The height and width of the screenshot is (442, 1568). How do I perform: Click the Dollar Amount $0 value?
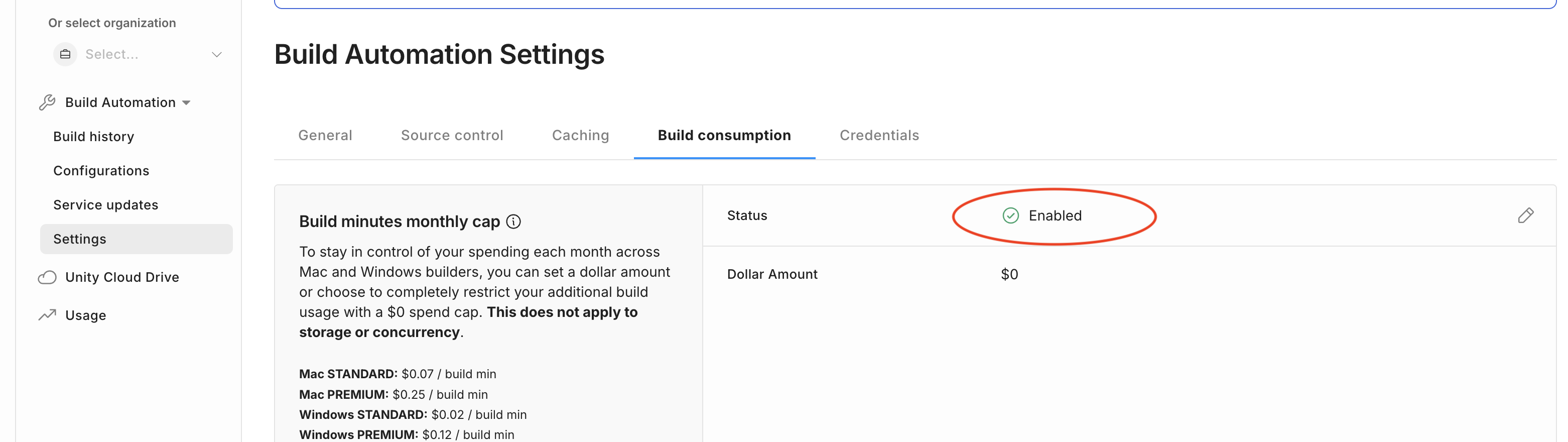pyautogui.click(x=1008, y=274)
